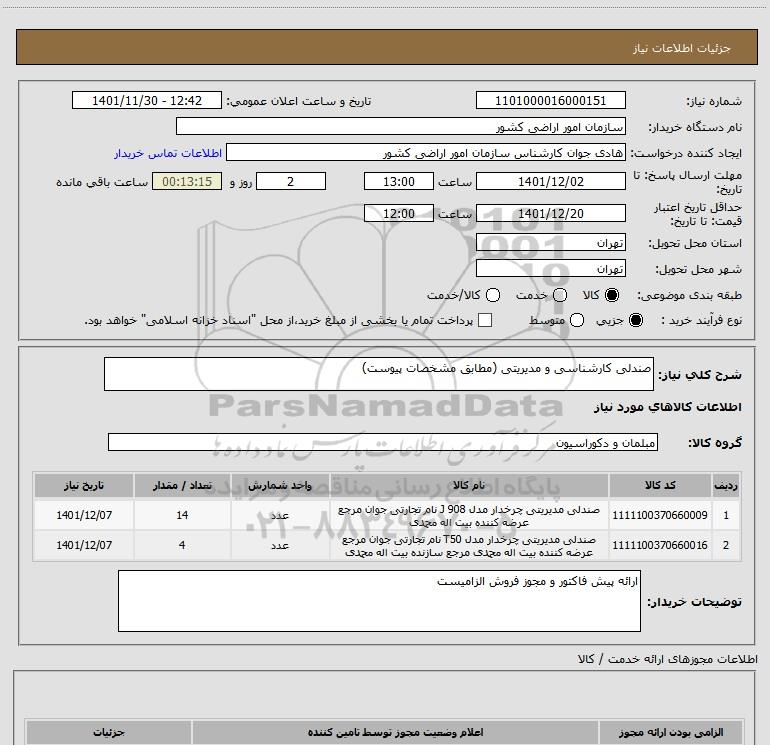Click the جزئیات column header
The image size is (770, 745).
click(x=109, y=732)
